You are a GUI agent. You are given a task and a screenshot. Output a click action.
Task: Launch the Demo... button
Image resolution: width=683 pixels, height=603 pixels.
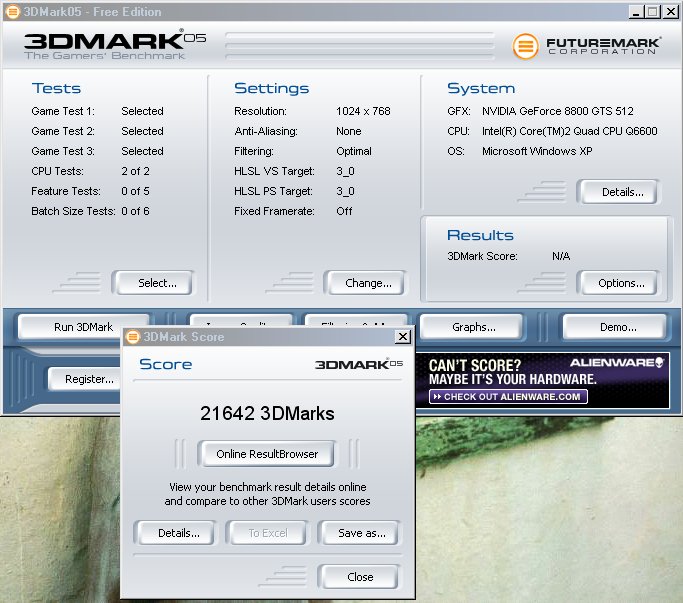click(615, 327)
